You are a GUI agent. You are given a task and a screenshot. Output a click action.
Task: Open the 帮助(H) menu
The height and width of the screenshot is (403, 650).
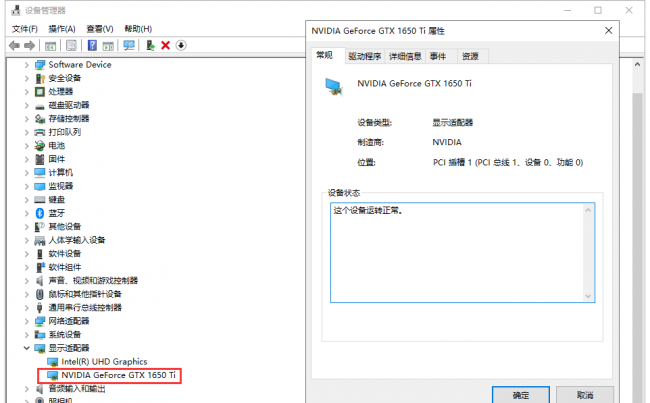pyautogui.click(x=138, y=29)
